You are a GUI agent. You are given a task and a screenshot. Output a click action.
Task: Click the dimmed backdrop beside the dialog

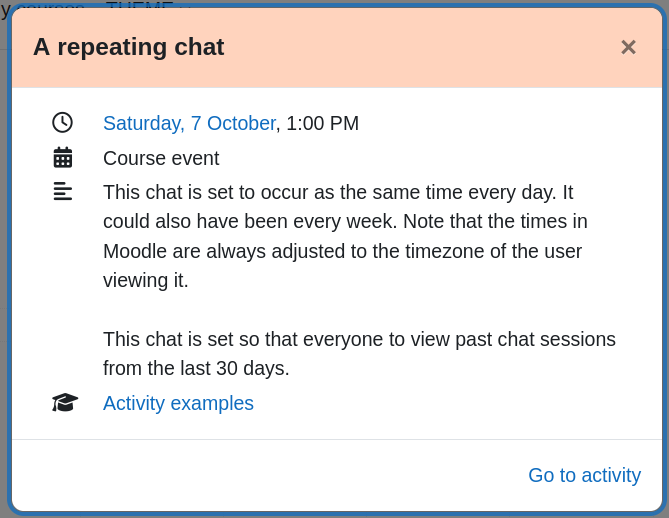point(4,256)
